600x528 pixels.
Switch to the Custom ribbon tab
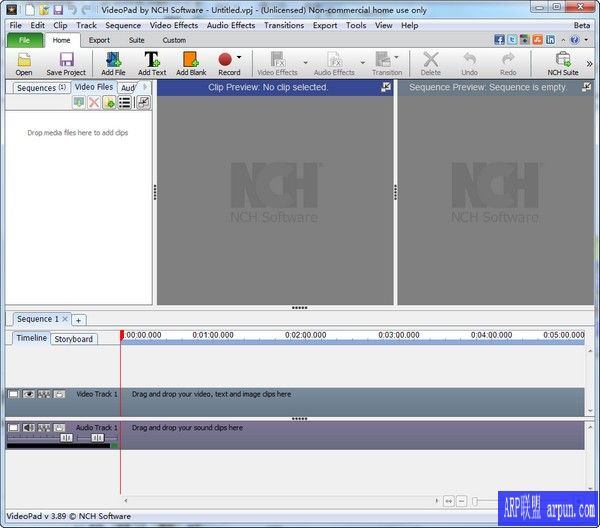[174, 40]
